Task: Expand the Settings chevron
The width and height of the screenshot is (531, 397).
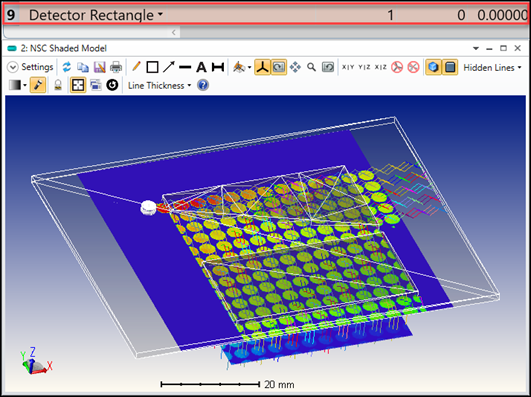Action: tap(13, 67)
